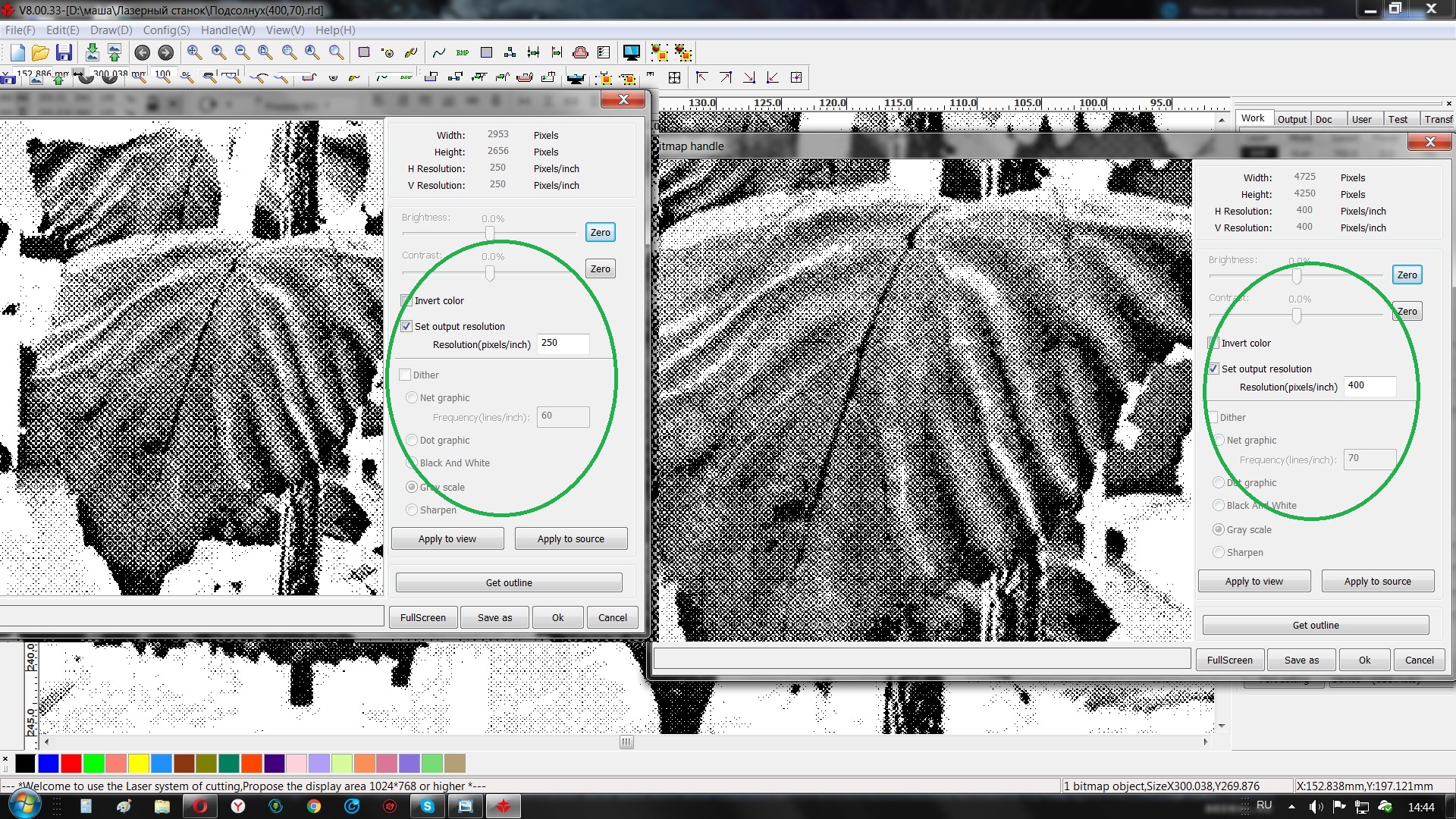Click Apply to view in 250-resolution dialog
This screenshot has height=819, width=1456.
pos(447,539)
